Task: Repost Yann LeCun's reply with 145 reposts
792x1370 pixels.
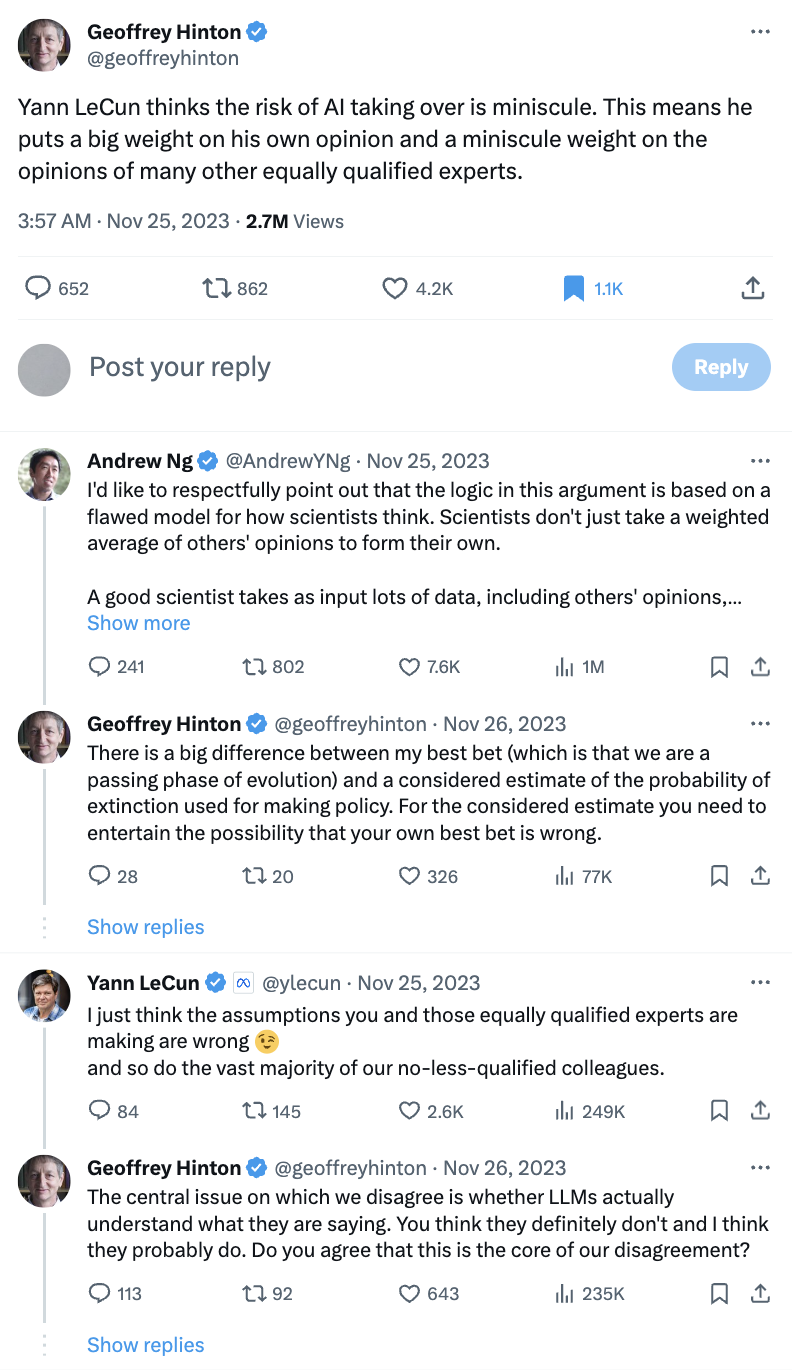Action: 254,1110
